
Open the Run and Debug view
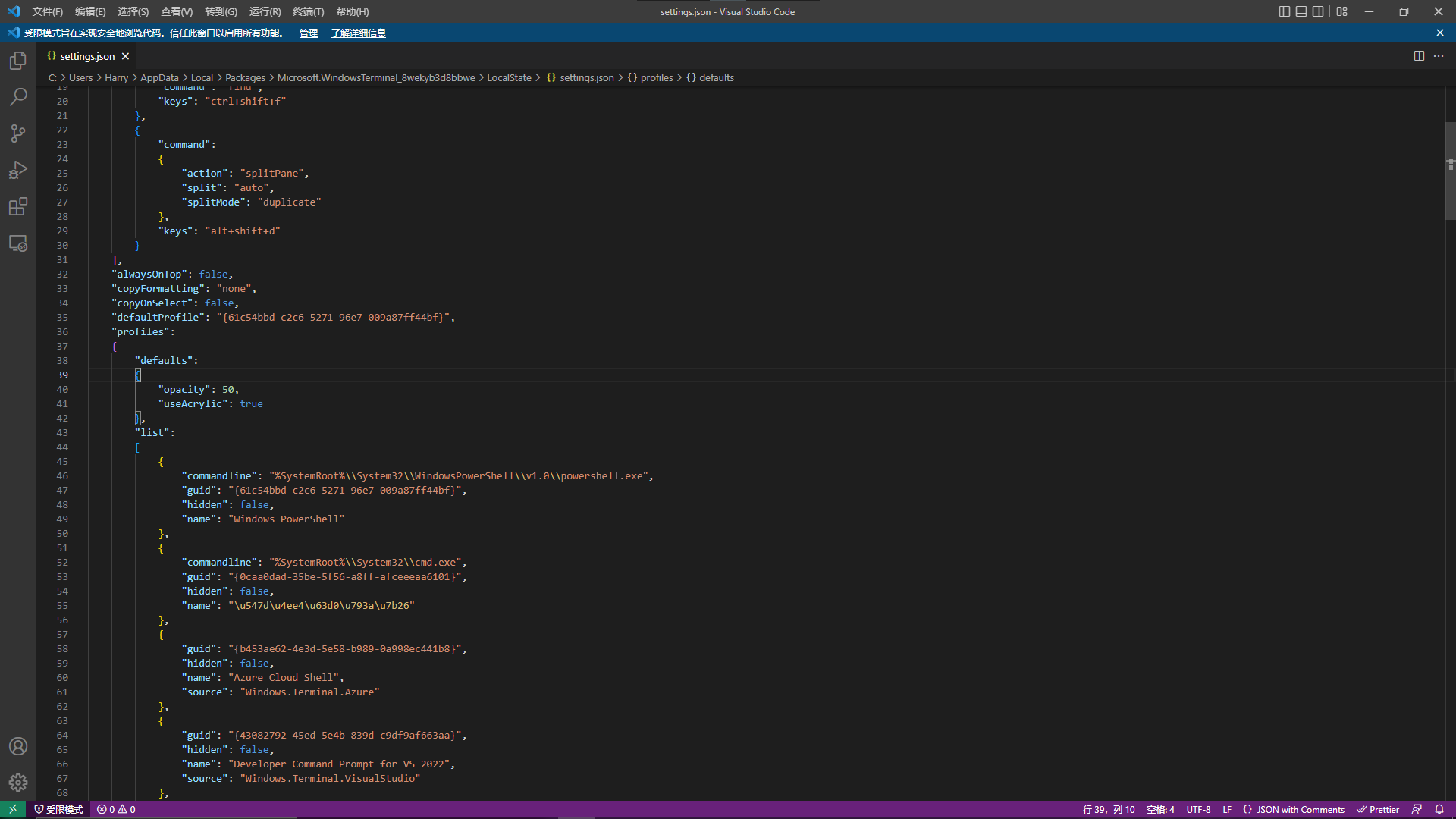click(x=18, y=170)
